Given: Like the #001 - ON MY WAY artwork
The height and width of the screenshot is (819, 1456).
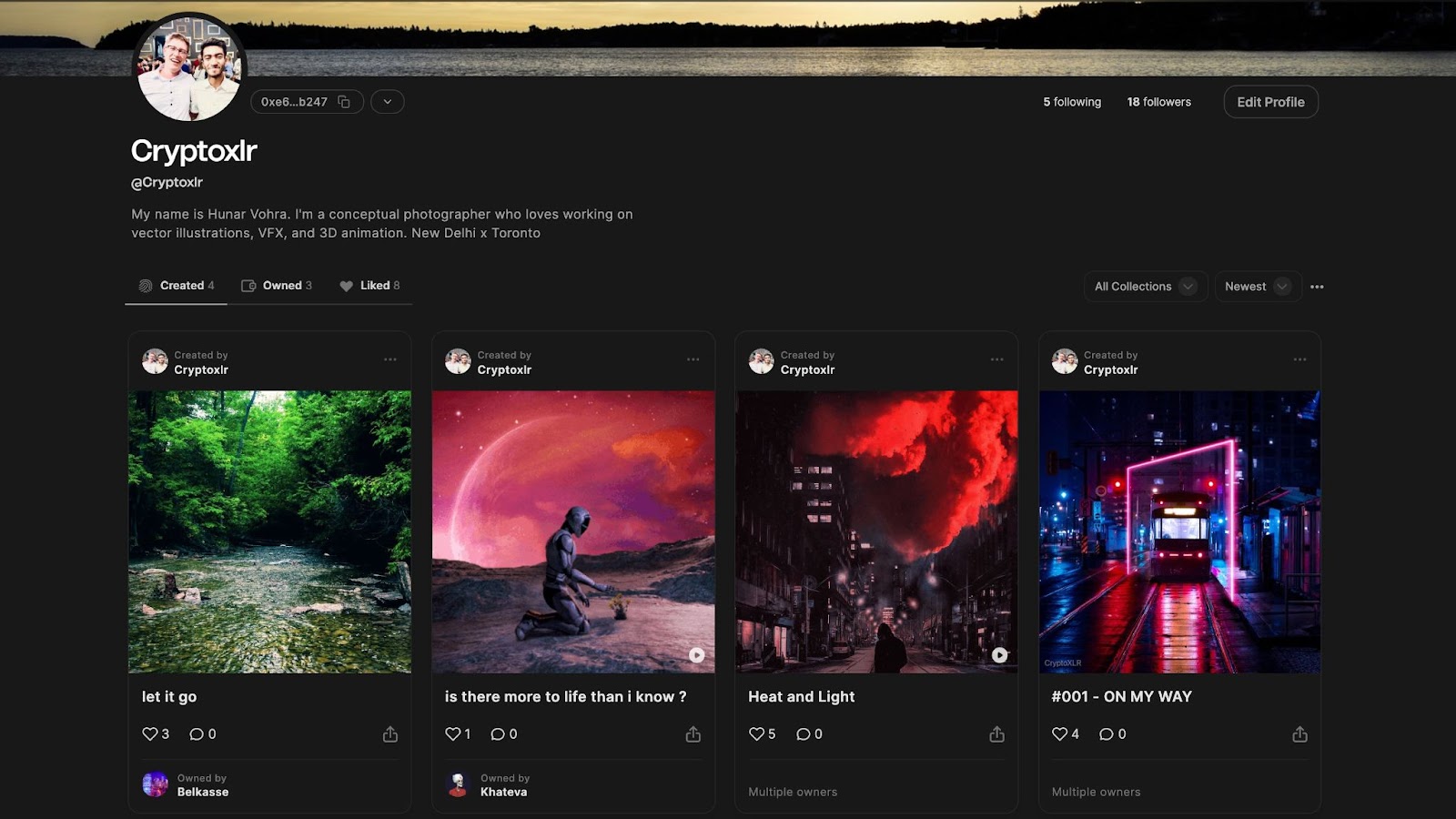Looking at the screenshot, I should tap(1059, 733).
